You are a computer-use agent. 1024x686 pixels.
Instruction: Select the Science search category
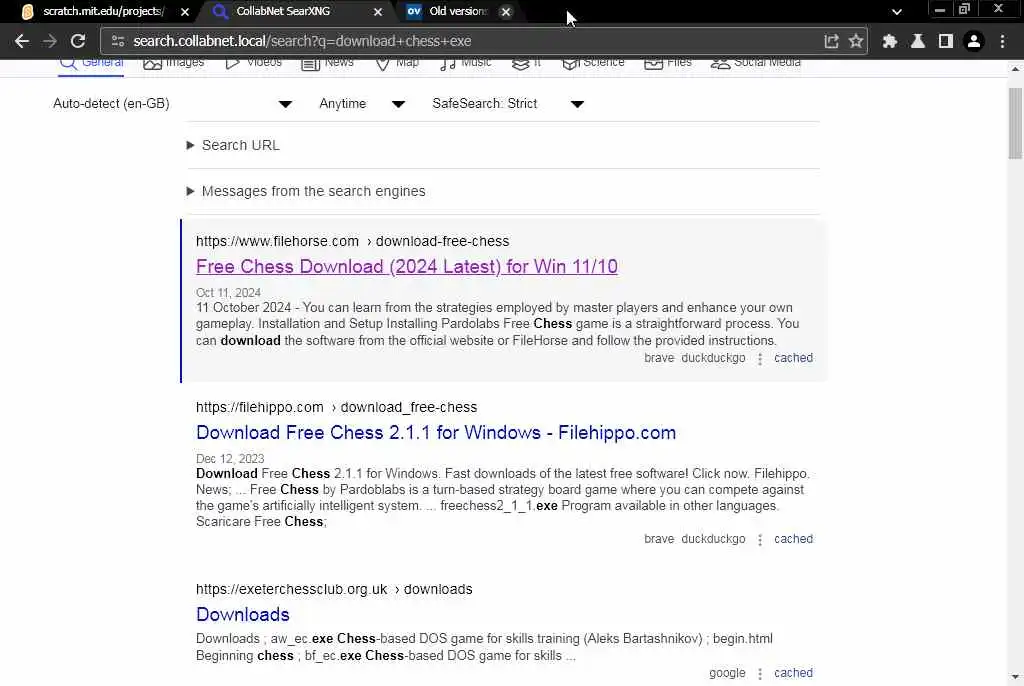593,64
